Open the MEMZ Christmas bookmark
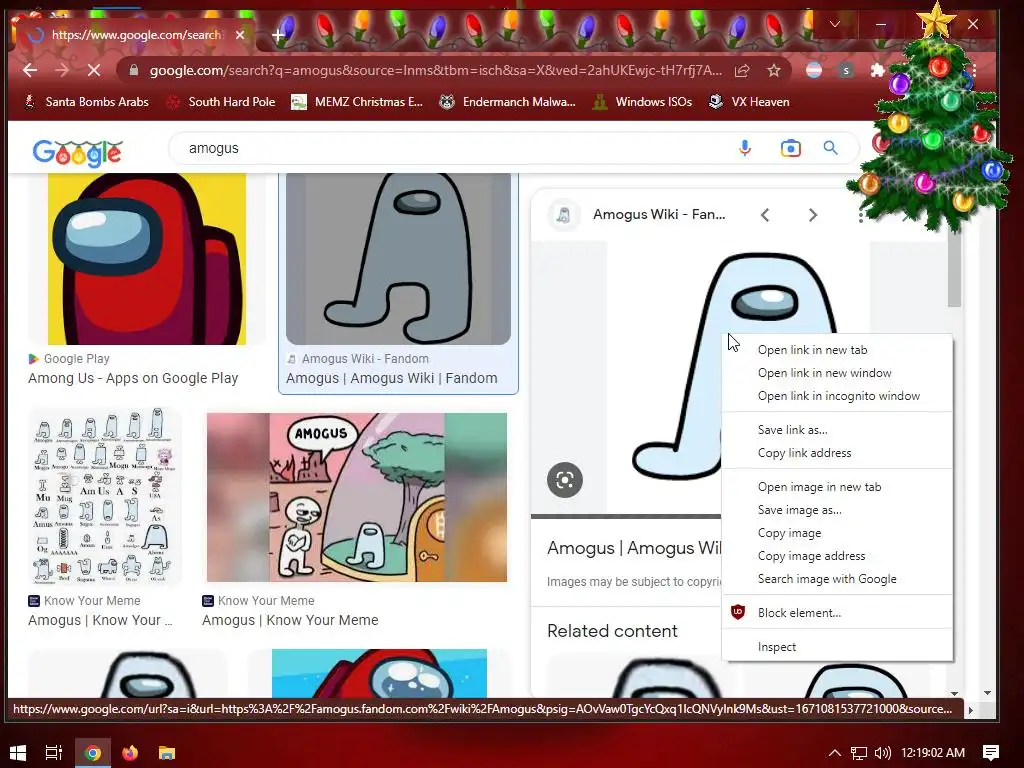 (x=357, y=102)
